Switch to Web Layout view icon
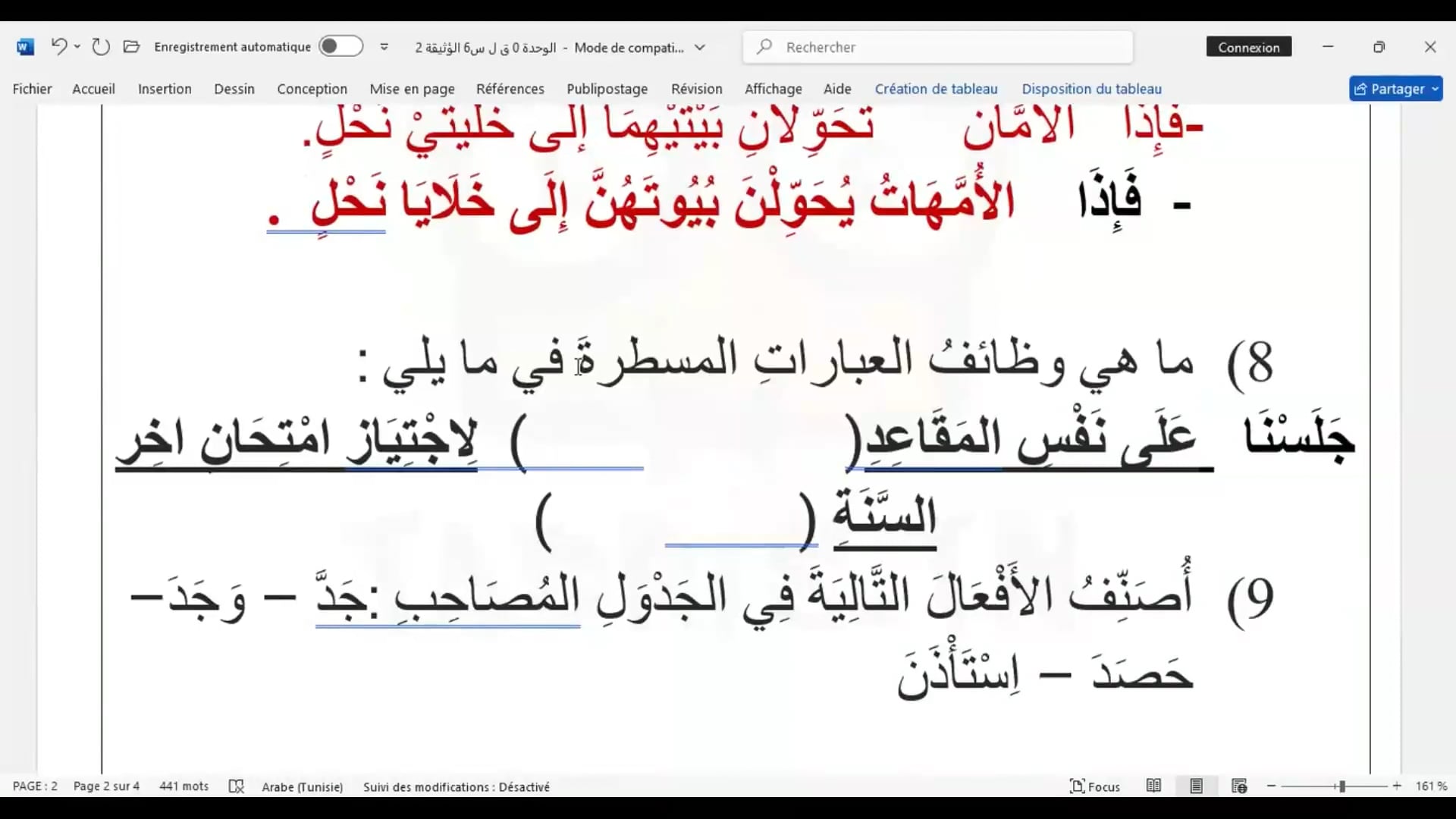Image resolution: width=1456 pixels, height=819 pixels. 1239,786
